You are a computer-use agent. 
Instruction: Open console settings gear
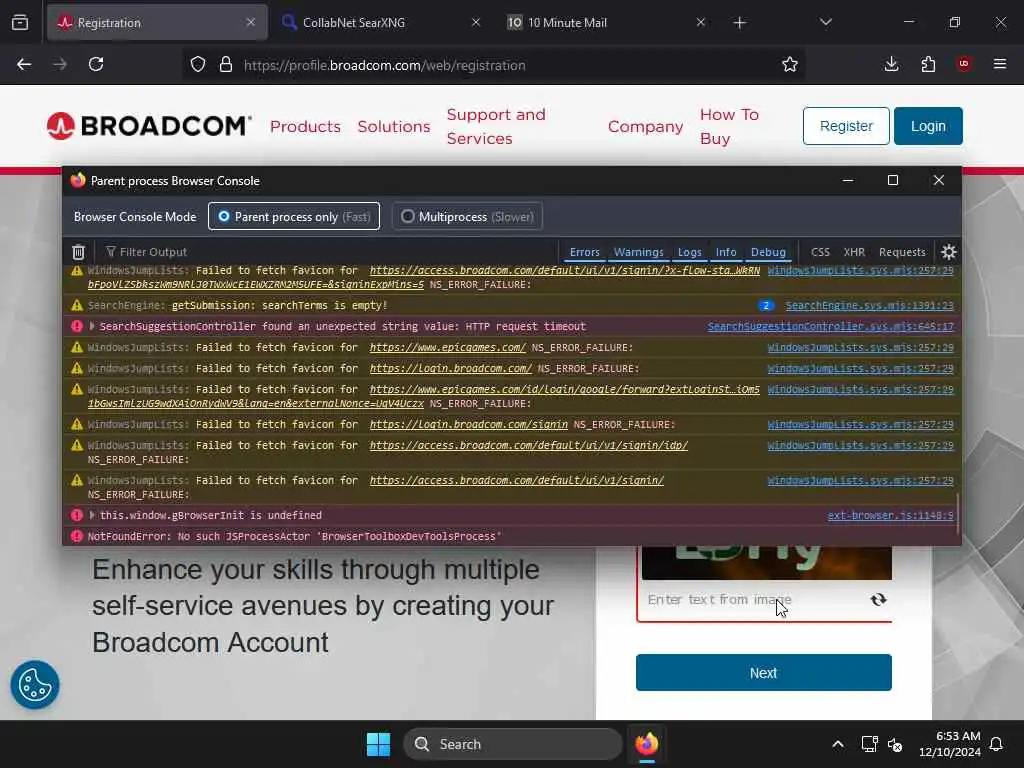(x=949, y=252)
